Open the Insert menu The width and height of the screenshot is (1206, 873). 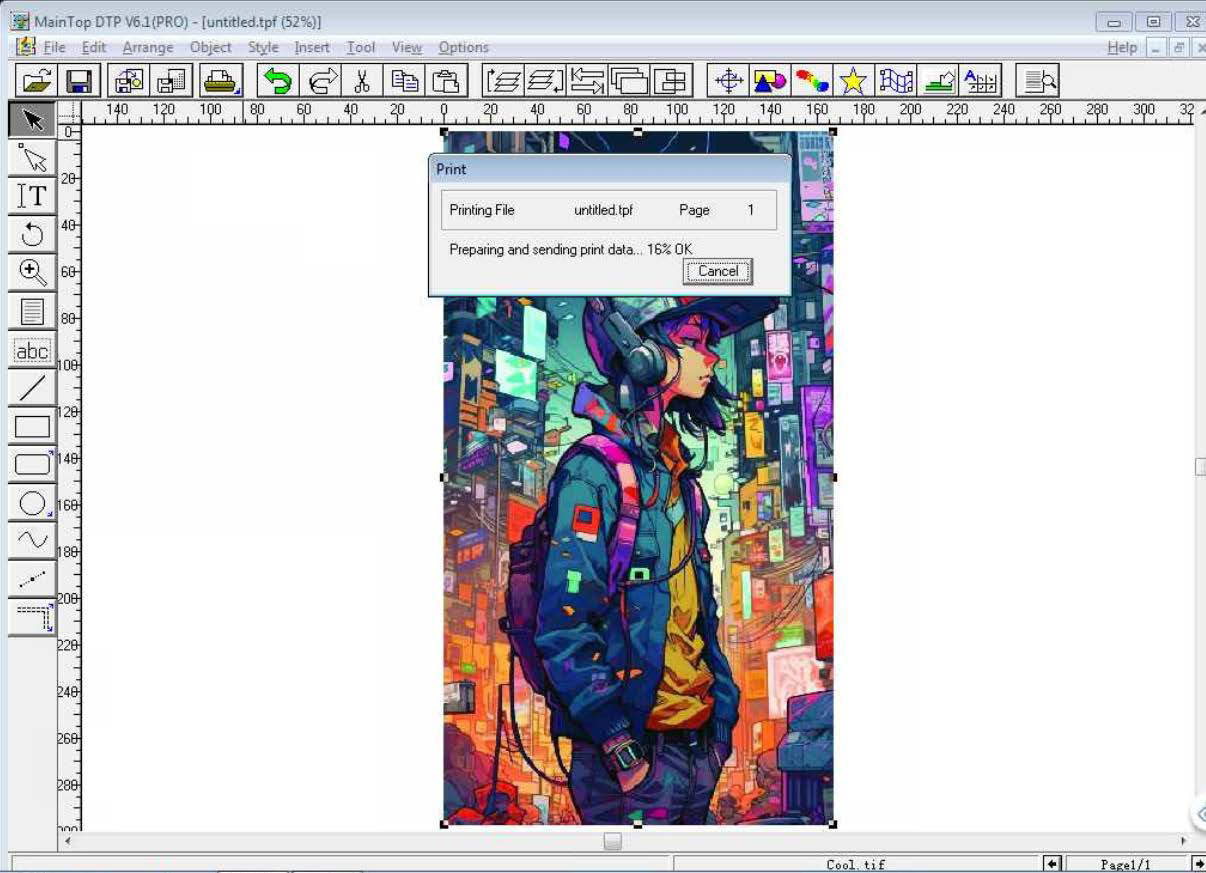(312, 47)
